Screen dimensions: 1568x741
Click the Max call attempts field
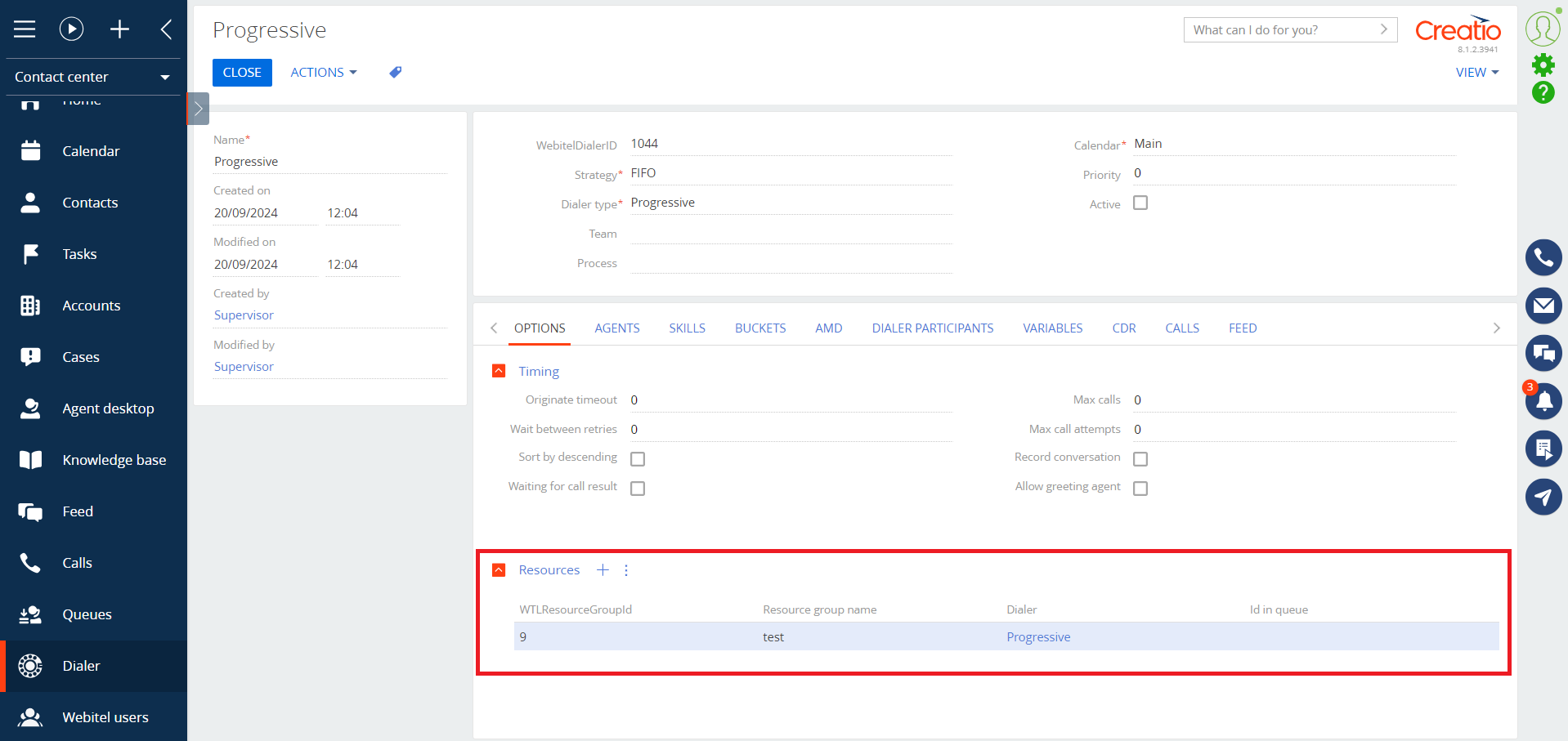1294,430
